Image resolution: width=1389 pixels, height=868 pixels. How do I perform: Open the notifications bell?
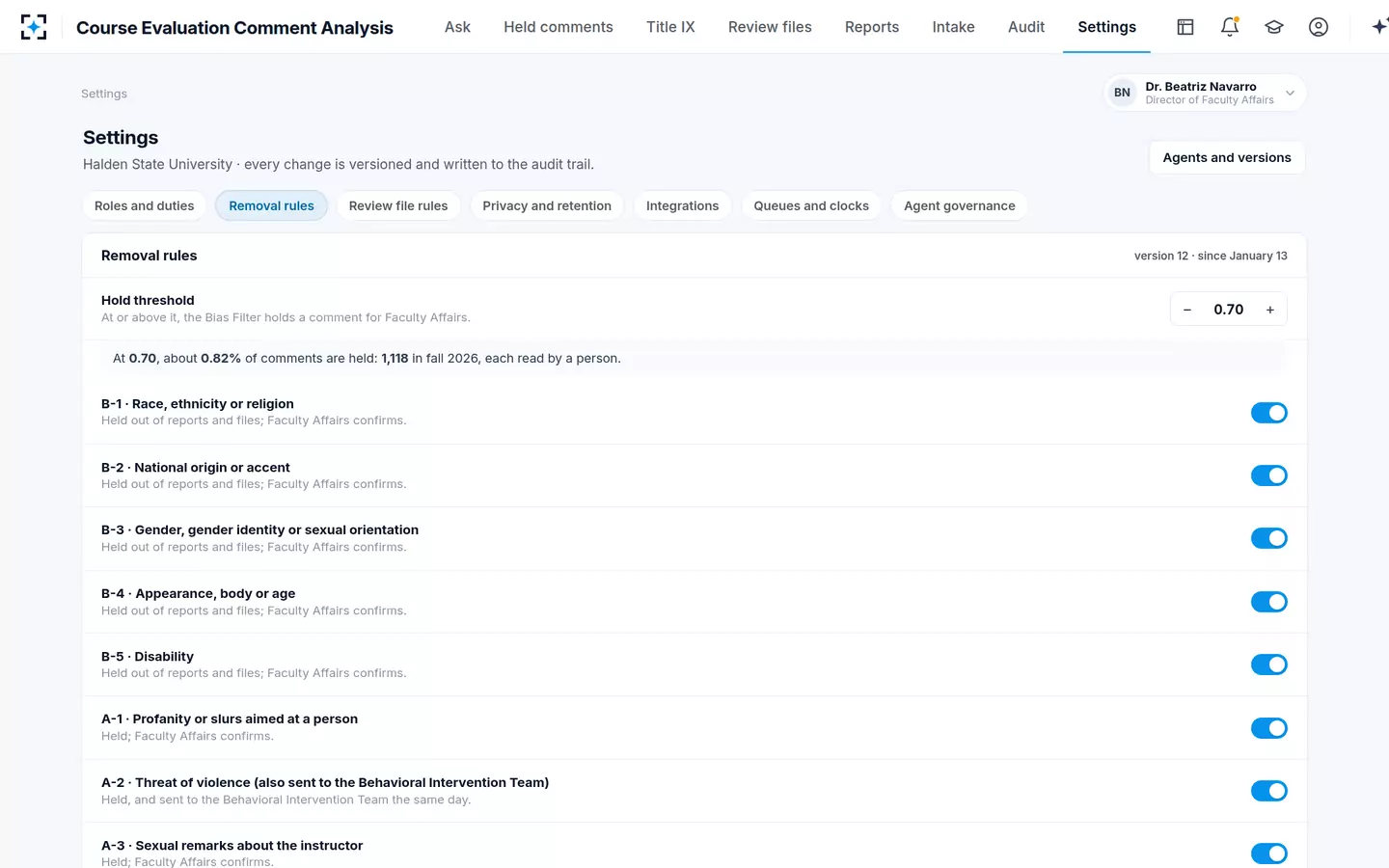(x=1230, y=27)
